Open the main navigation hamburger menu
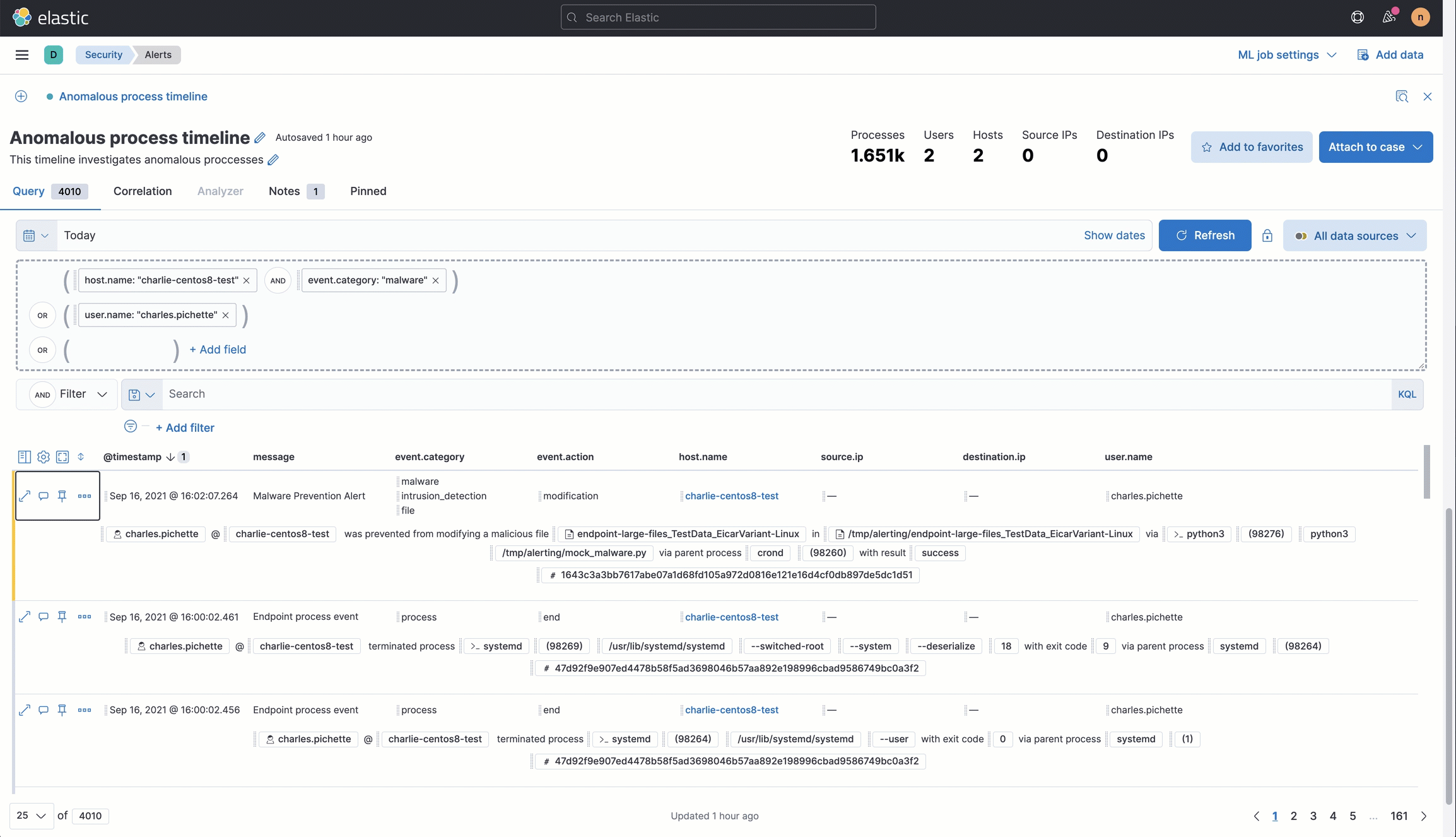1456x837 pixels. pos(21,55)
